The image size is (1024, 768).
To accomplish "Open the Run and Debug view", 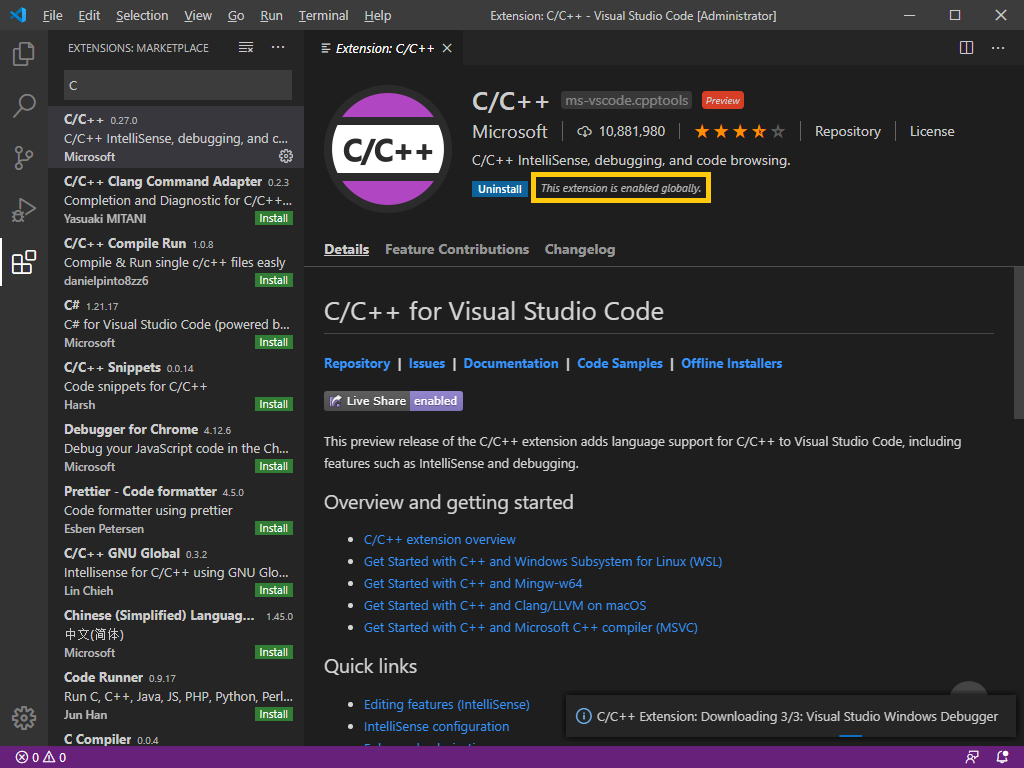I will (x=24, y=210).
